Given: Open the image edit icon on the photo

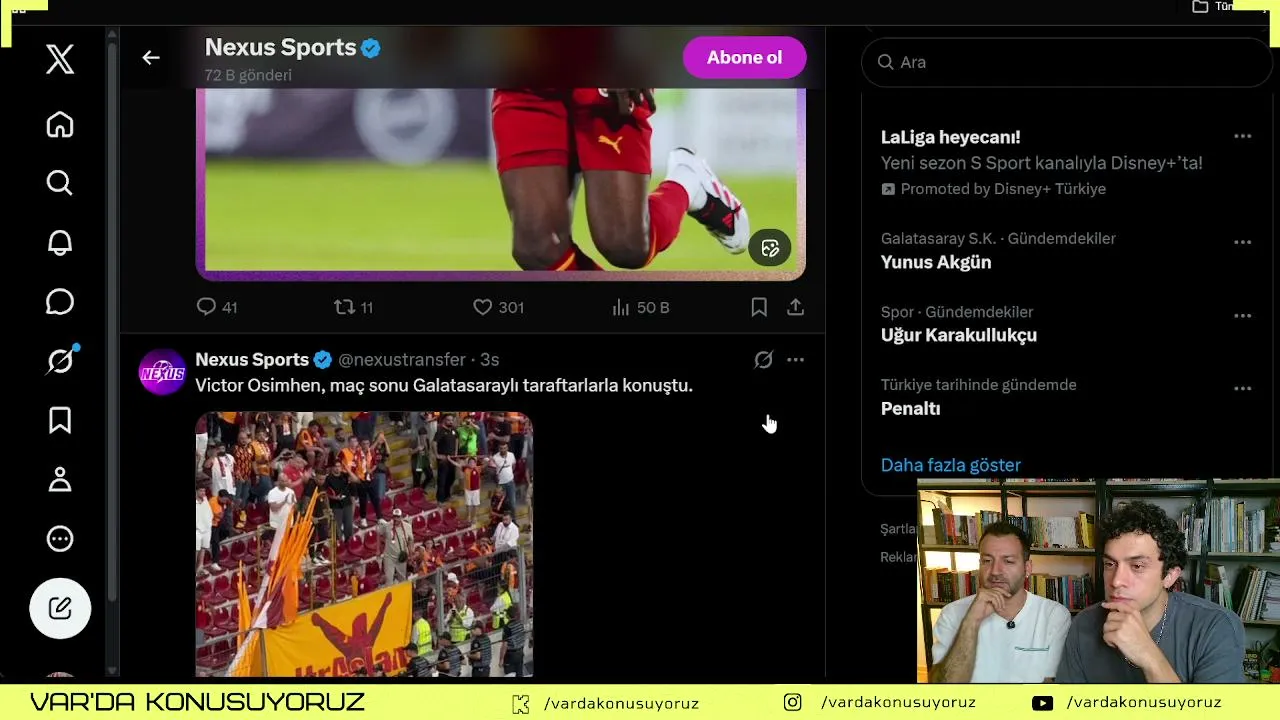Looking at the screenshot, I should 770,248.
